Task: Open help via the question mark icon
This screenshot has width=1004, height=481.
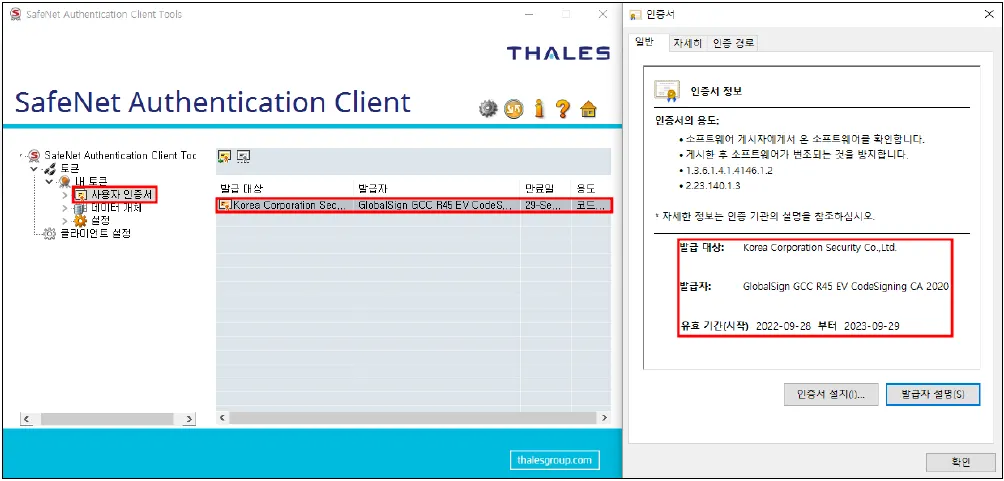Action: click(563, 109)
